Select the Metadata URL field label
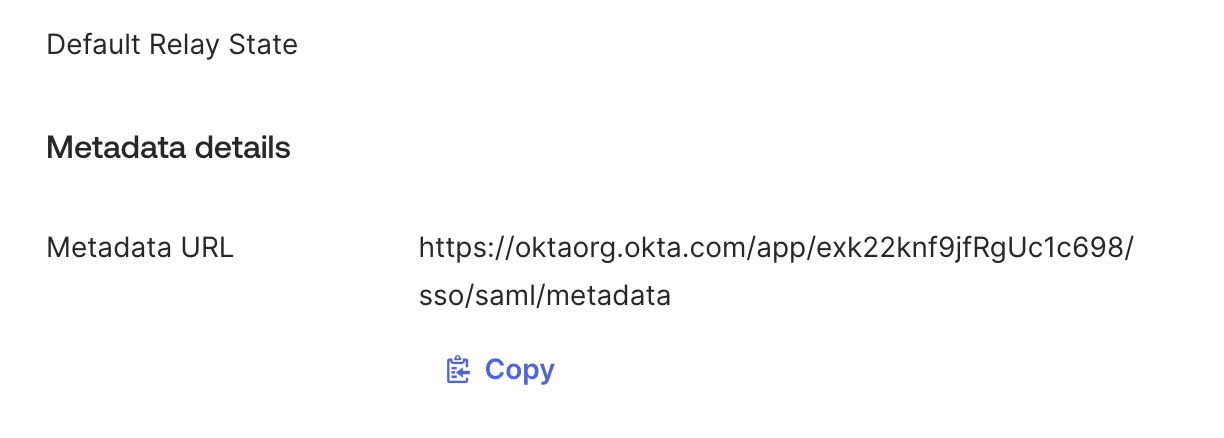Image resolution: width=1224 pixels, height=438 pixels. pos(140,247)
